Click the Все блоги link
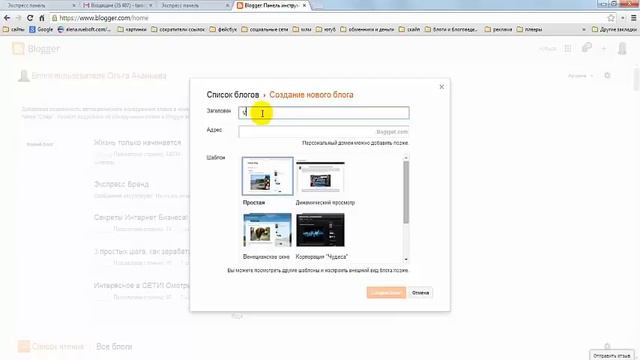 [x=114, y=347]
